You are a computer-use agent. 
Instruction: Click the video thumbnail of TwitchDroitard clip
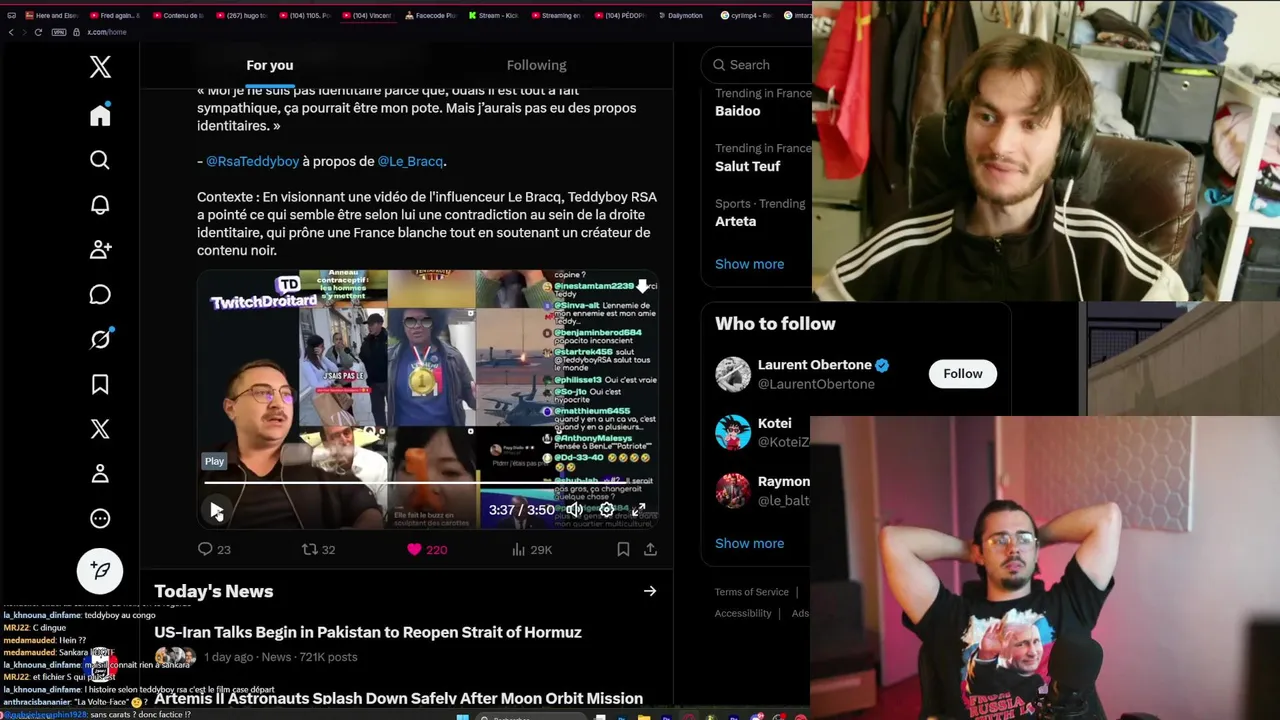click(427, 399)
